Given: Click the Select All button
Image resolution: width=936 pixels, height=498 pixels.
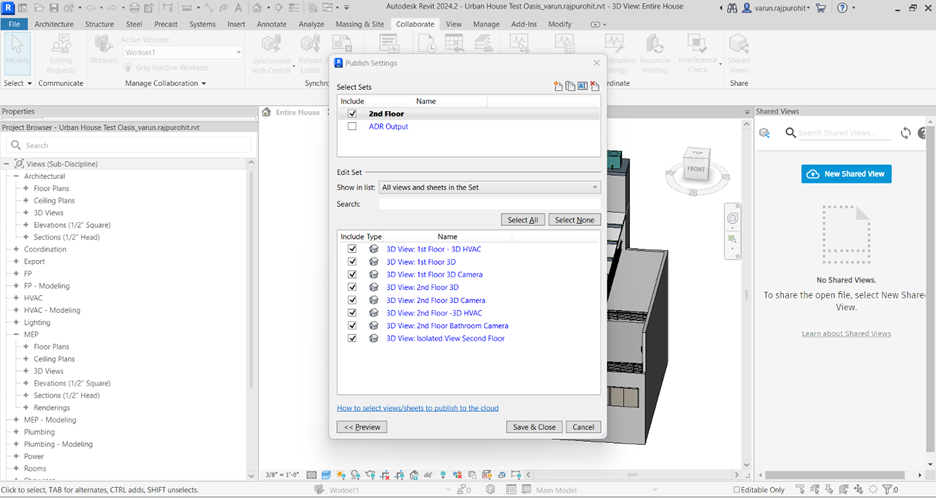Looking at the screenshot, I should coord(523,220).
